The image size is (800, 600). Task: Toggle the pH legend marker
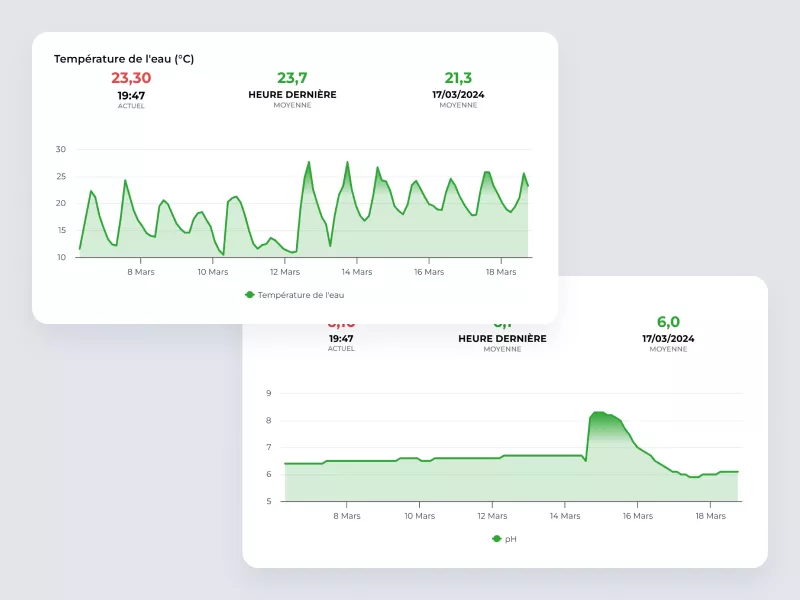(496, 539)
